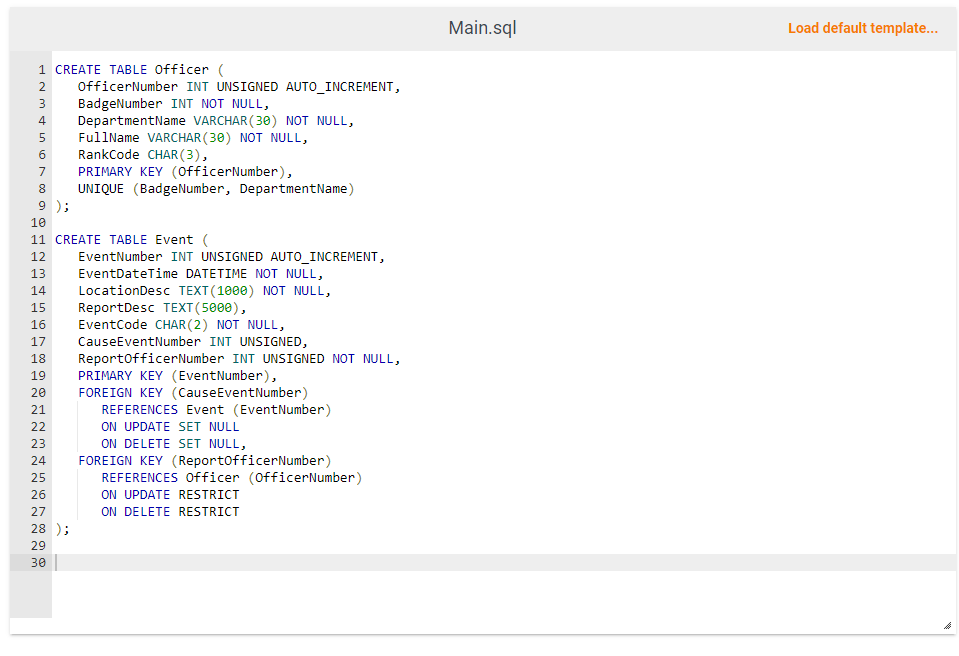Click the CREATE TABLE Event statement

coord(130,240)
